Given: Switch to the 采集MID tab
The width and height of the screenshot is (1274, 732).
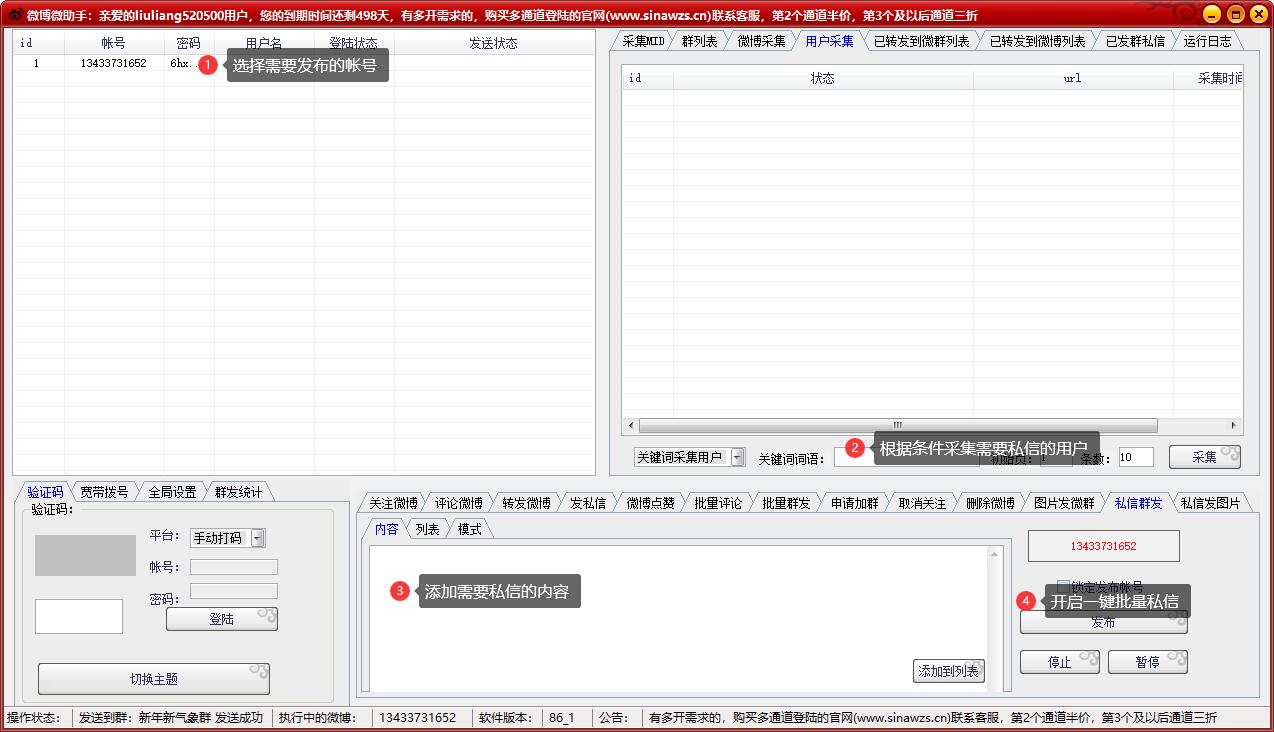Looking at the screenshot, I should click(x=643, y=41).
